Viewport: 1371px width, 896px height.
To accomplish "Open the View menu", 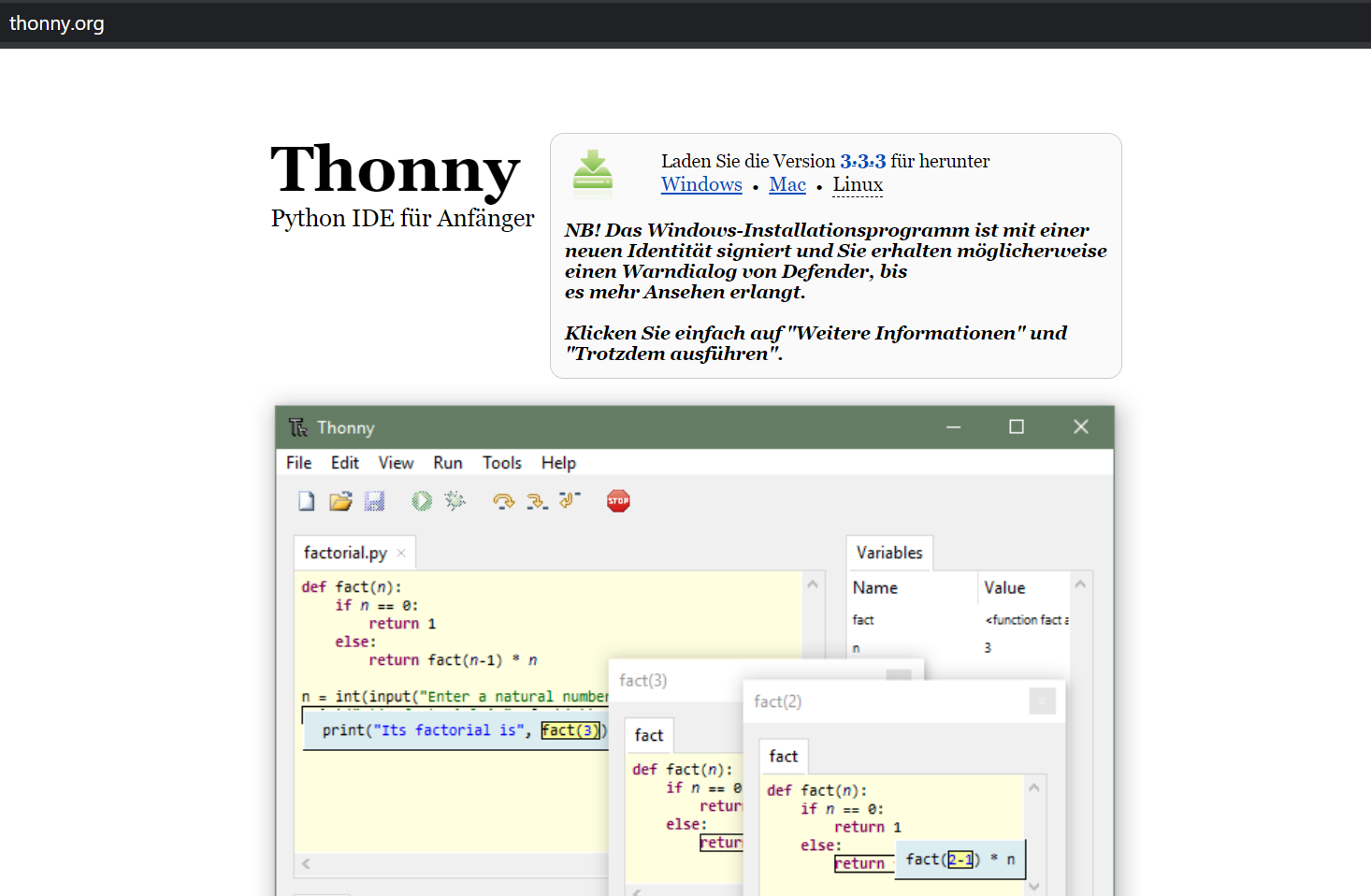I will click(x=396, y=463).
